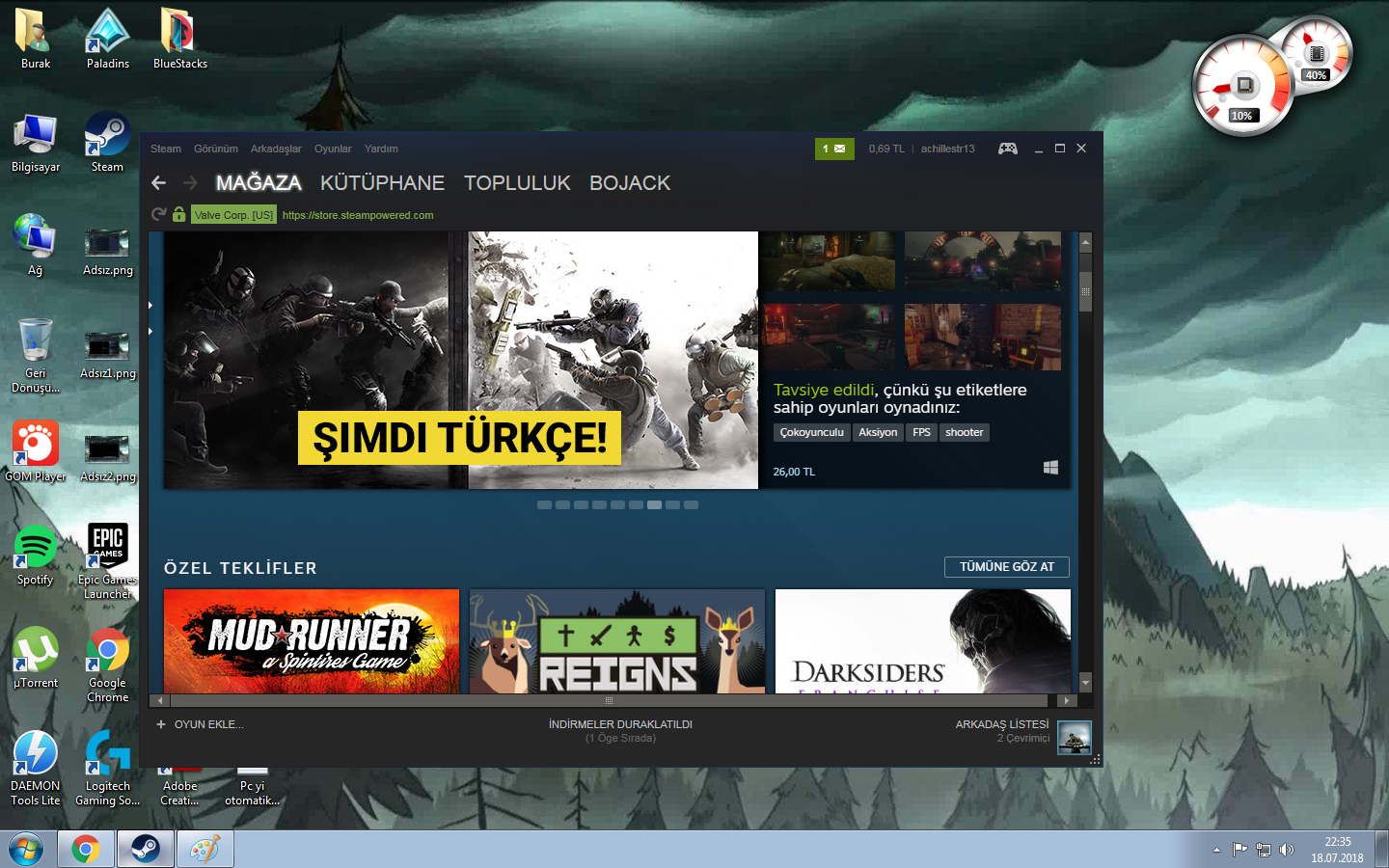This screenshot has height=868, width=1389.
Task: Open the achillestr13 account dropdown
Action: click(x=947, y=149)
